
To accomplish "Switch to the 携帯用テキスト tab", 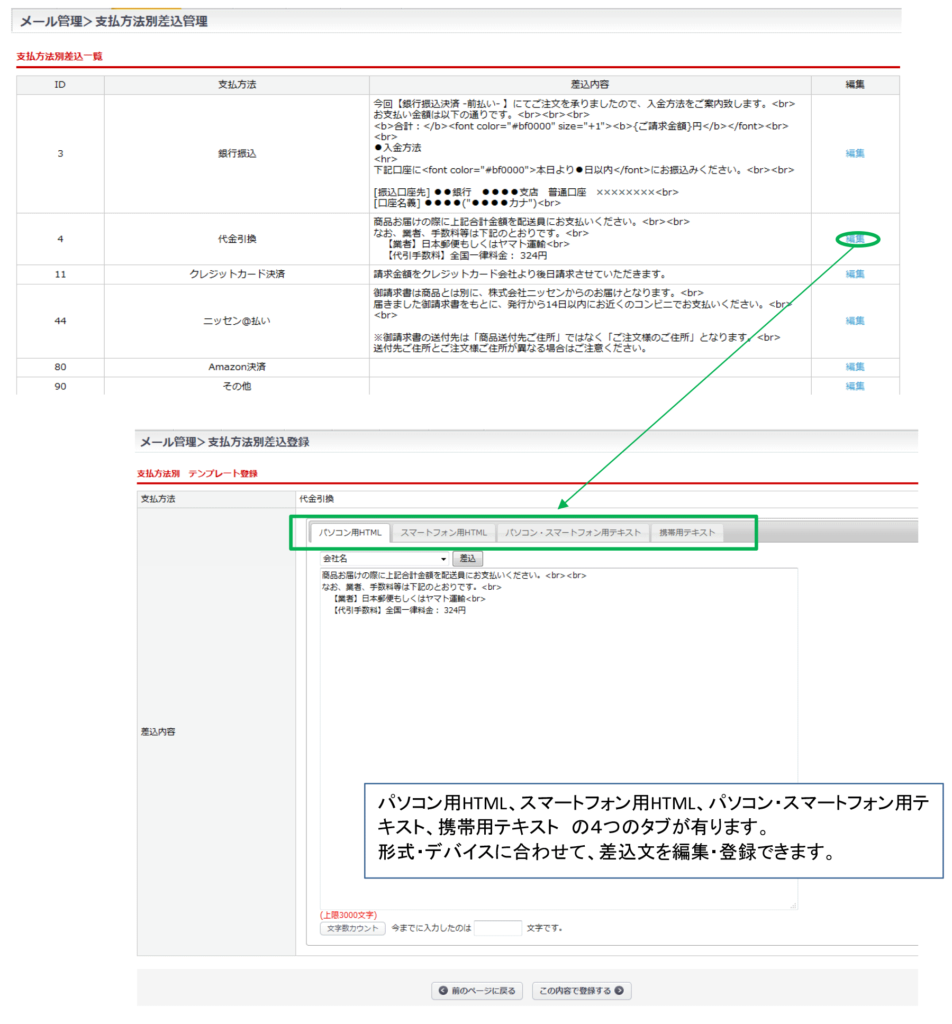I will tap(687, 533).
